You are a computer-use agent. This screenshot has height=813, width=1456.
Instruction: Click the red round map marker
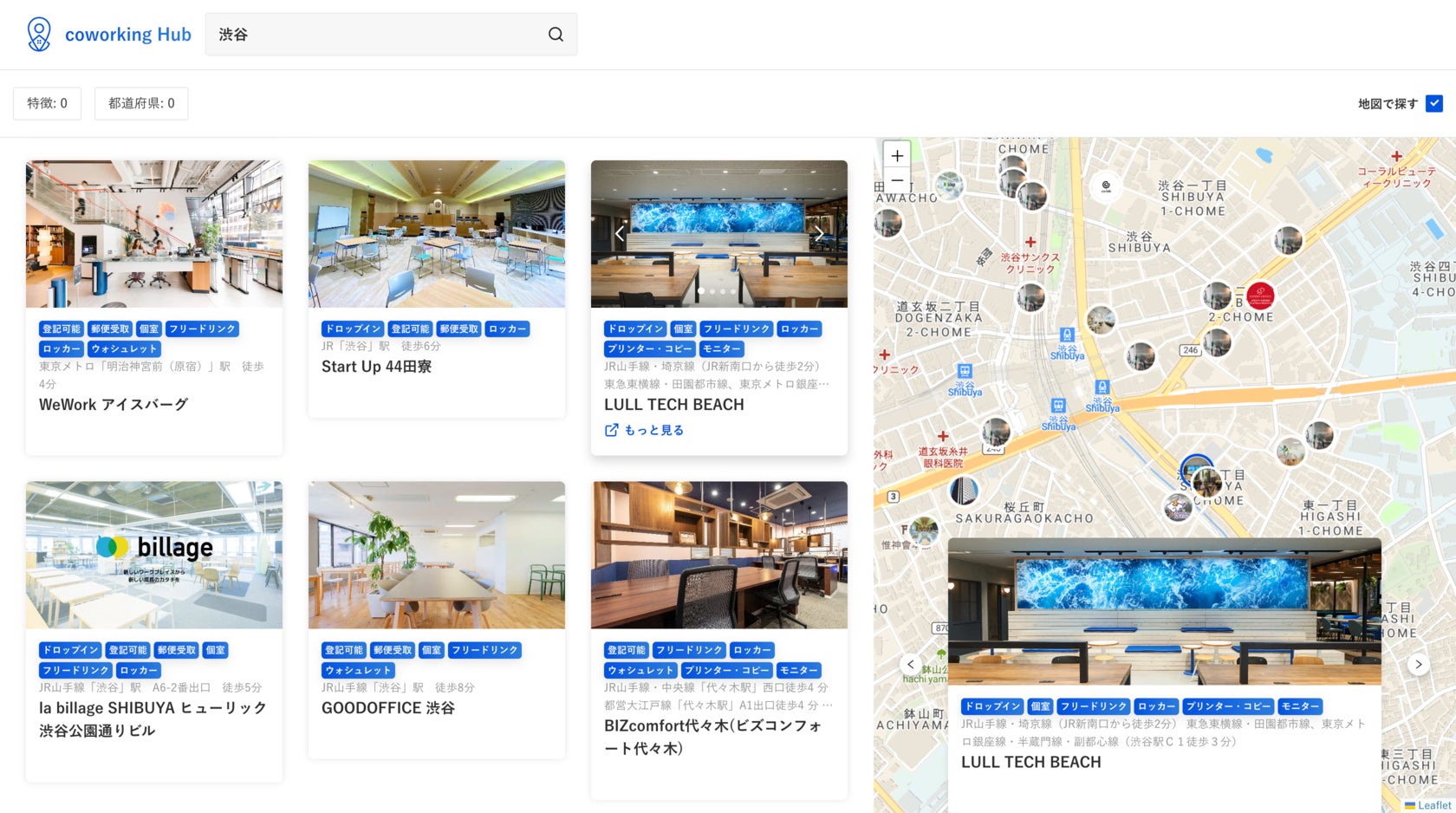tap(1260, 296)
